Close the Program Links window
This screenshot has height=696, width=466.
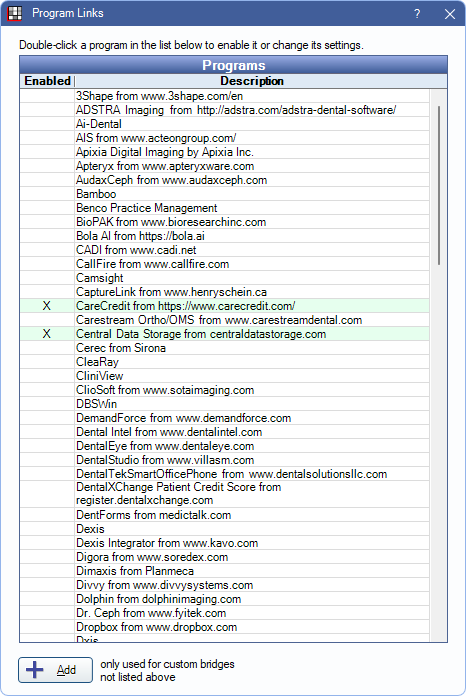(450, 14)
